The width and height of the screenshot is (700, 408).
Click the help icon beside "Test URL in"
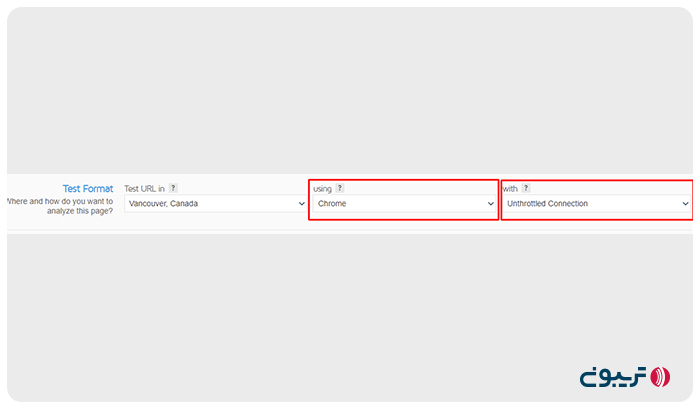pos(173,188)
